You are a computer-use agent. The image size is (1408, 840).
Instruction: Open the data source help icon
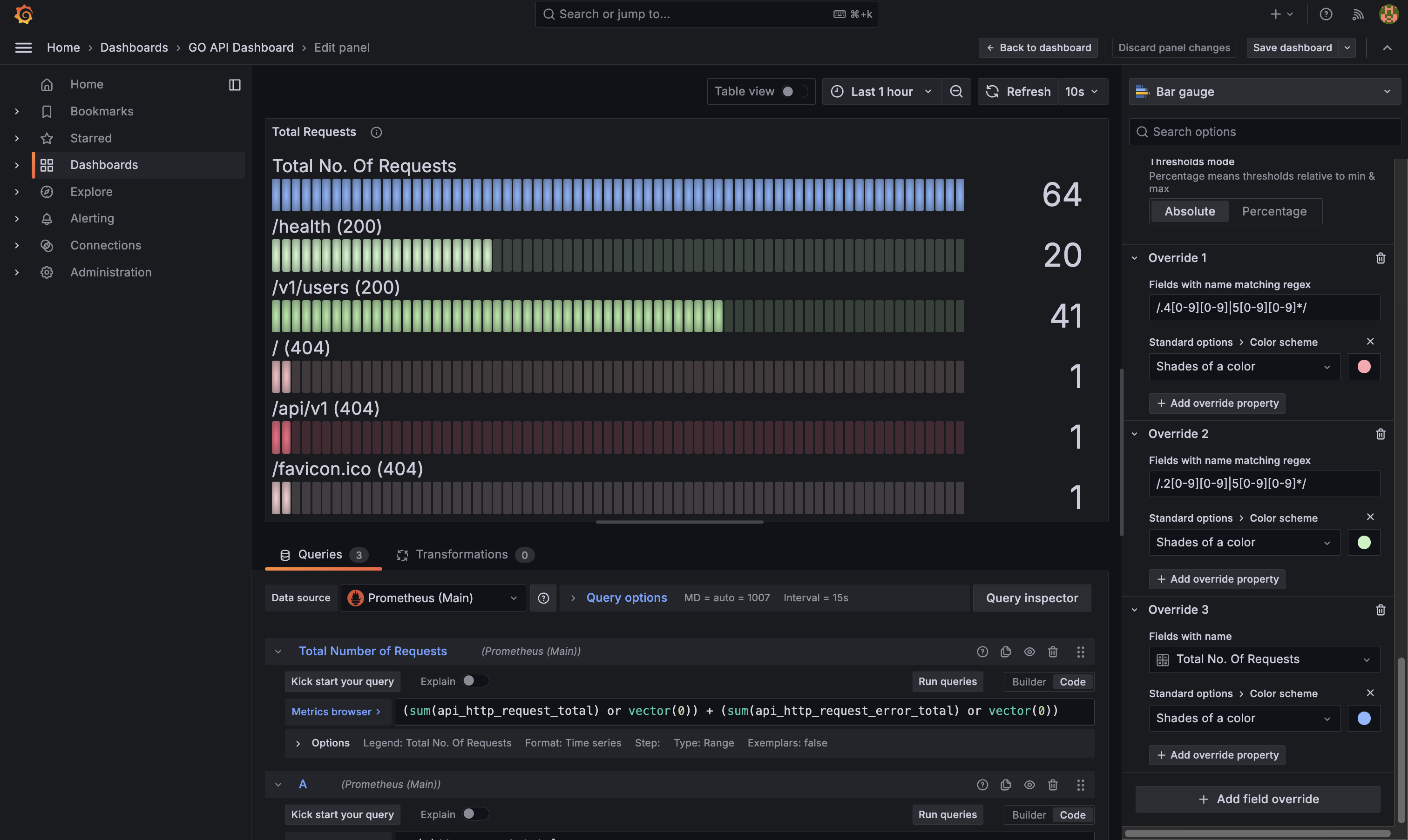coord(543,598)
